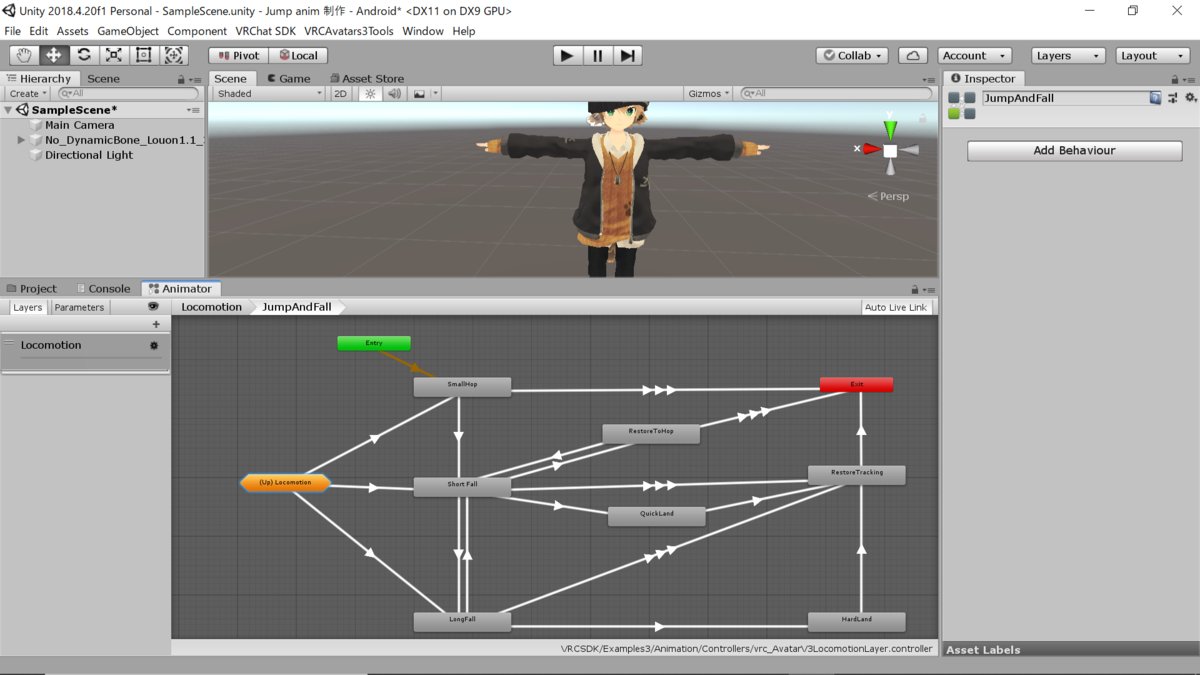Toggle 2D scene view mode
This screenshot has height=675, width=1200.
pyautogui.click(x=340, y=93)
